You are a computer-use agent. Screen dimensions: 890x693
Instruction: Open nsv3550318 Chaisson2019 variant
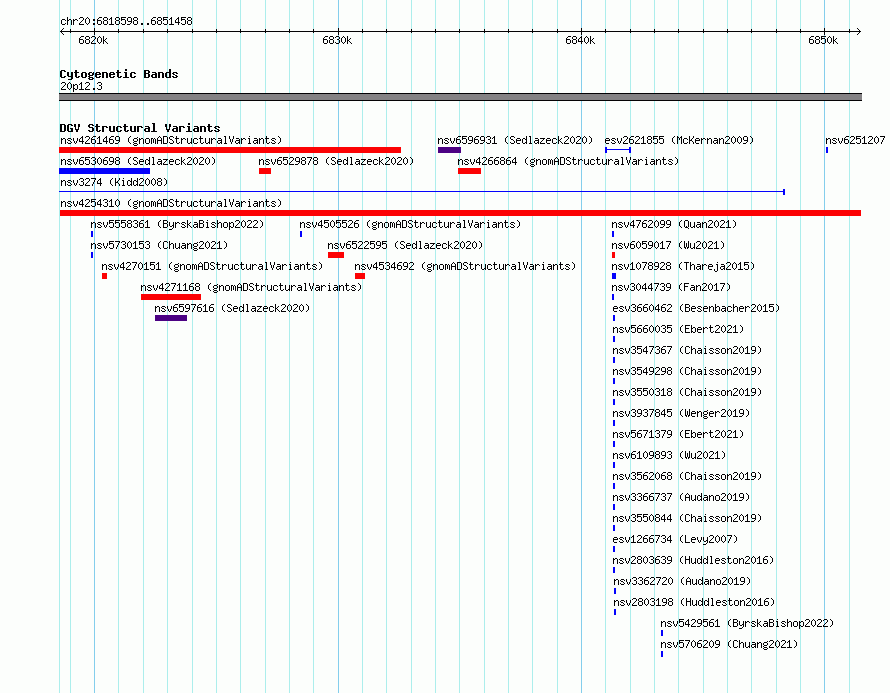(687, 392)
